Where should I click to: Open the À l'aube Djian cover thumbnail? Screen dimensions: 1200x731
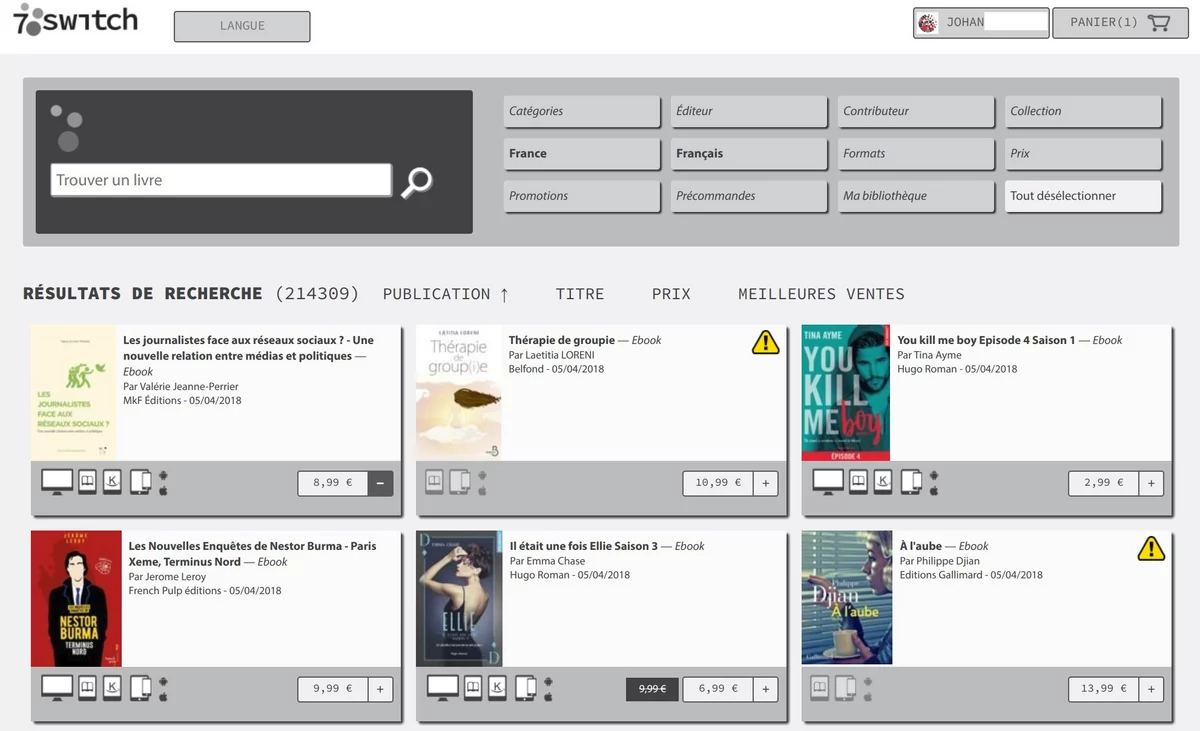click(847, 598)
